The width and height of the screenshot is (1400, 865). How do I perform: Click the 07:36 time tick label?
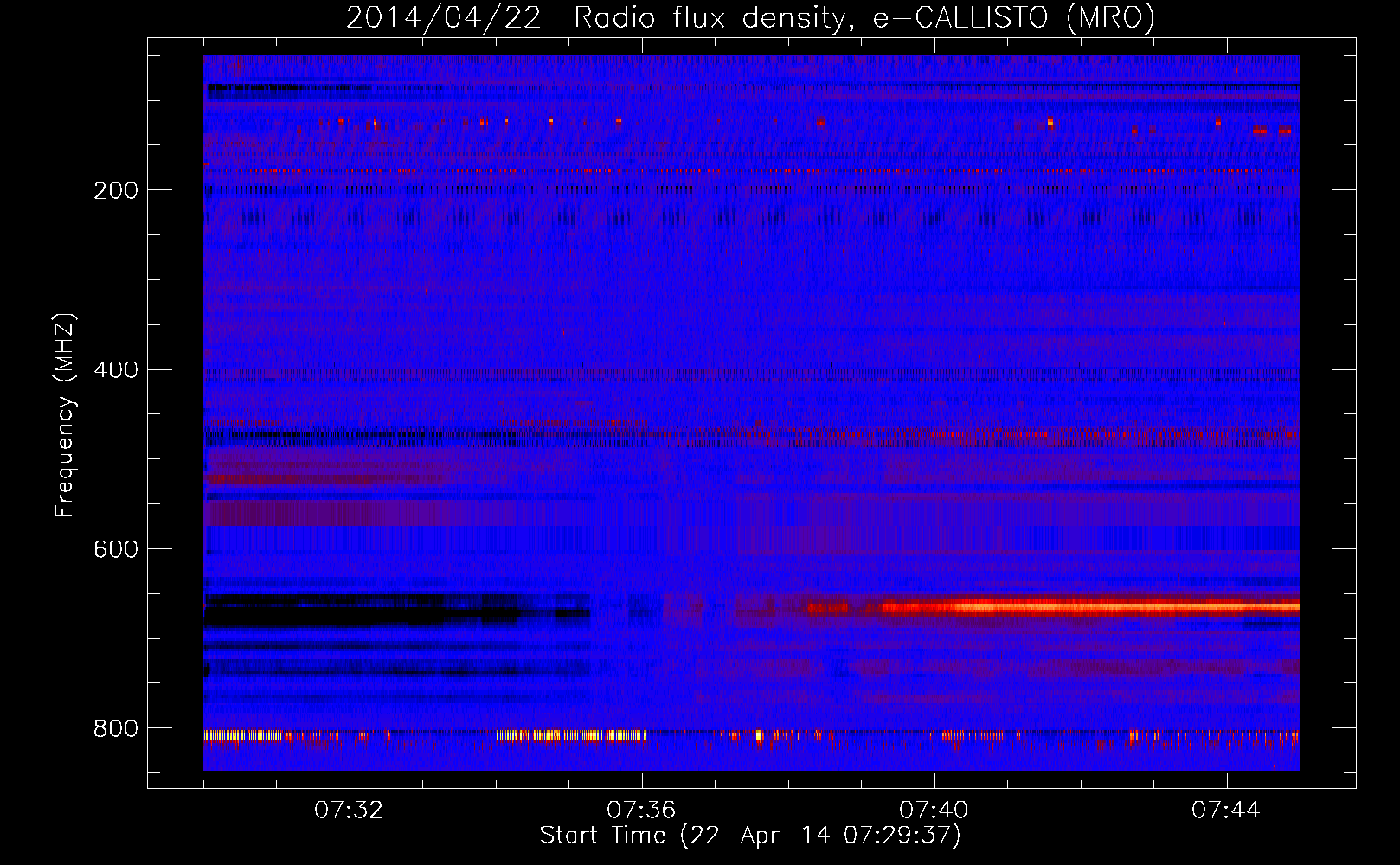tap(641, 811)
